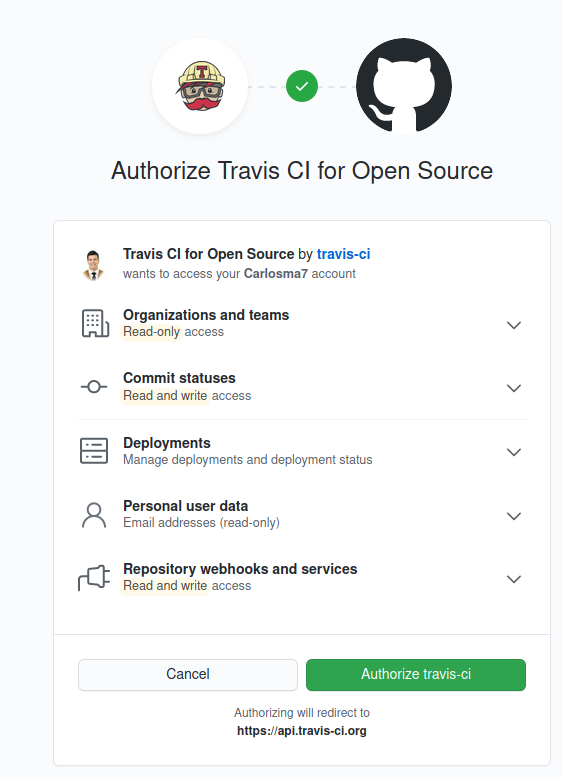Expand Personal user data chevron
Screen dimensions: 563x777
click(x=514, y=516)
